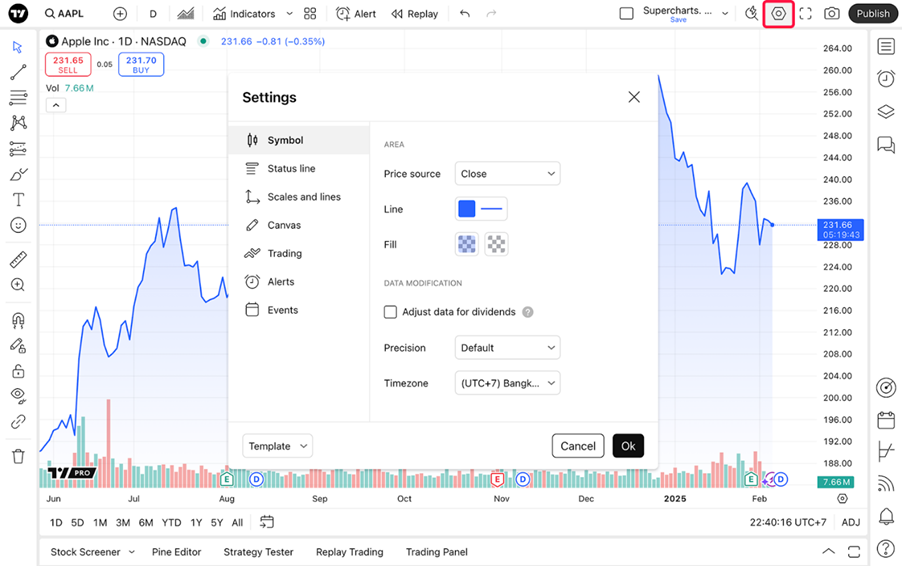Switch to Status line settings tab

pos(299,169)
